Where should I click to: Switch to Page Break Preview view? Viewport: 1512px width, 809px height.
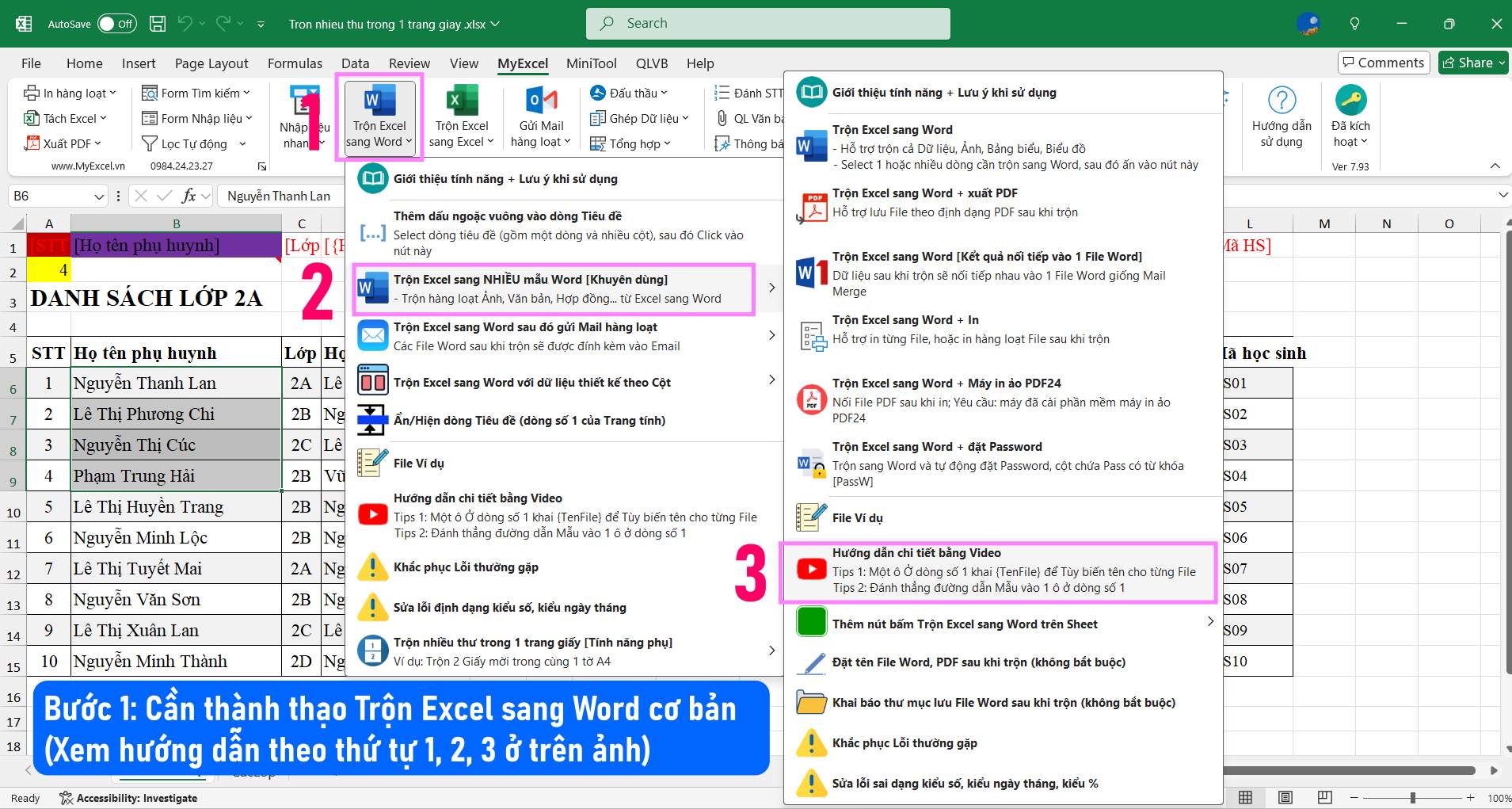tap(1324, 797)
